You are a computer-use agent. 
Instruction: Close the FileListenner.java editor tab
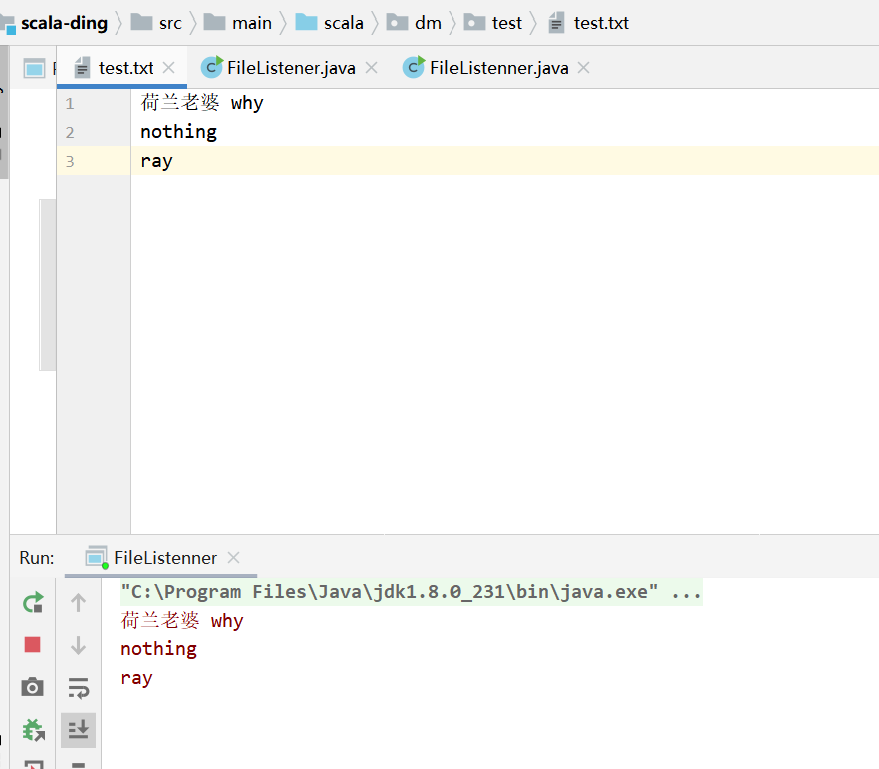[584, 68]
